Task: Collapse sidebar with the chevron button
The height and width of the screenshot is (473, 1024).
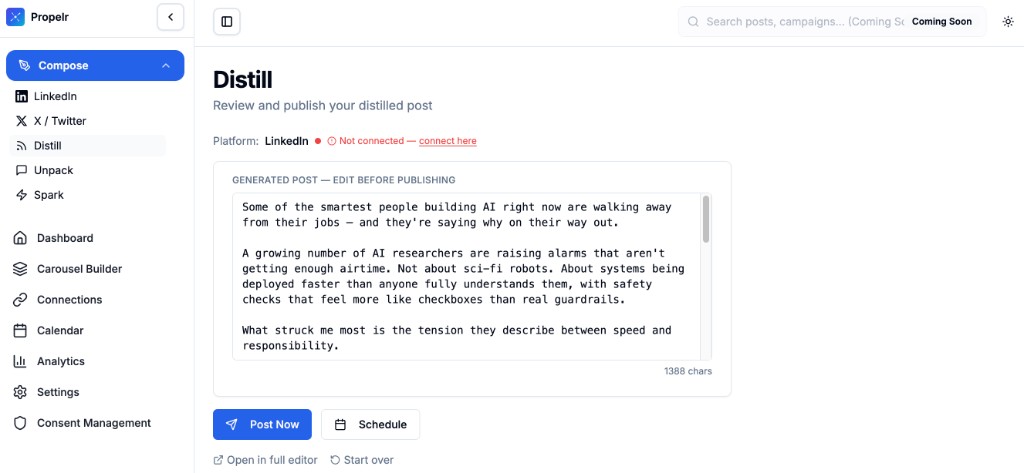Action: (170, 17)
